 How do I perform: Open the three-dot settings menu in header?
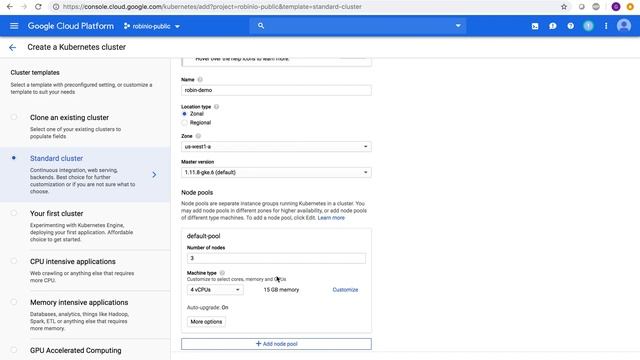point(606,26)
